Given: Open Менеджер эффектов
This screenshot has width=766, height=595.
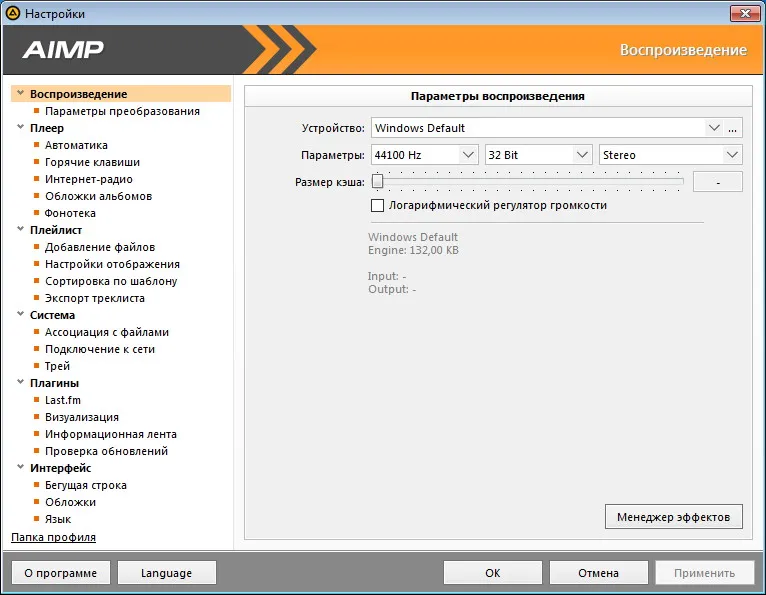Looking at the screenshot, I should click(x=674, y=517).
